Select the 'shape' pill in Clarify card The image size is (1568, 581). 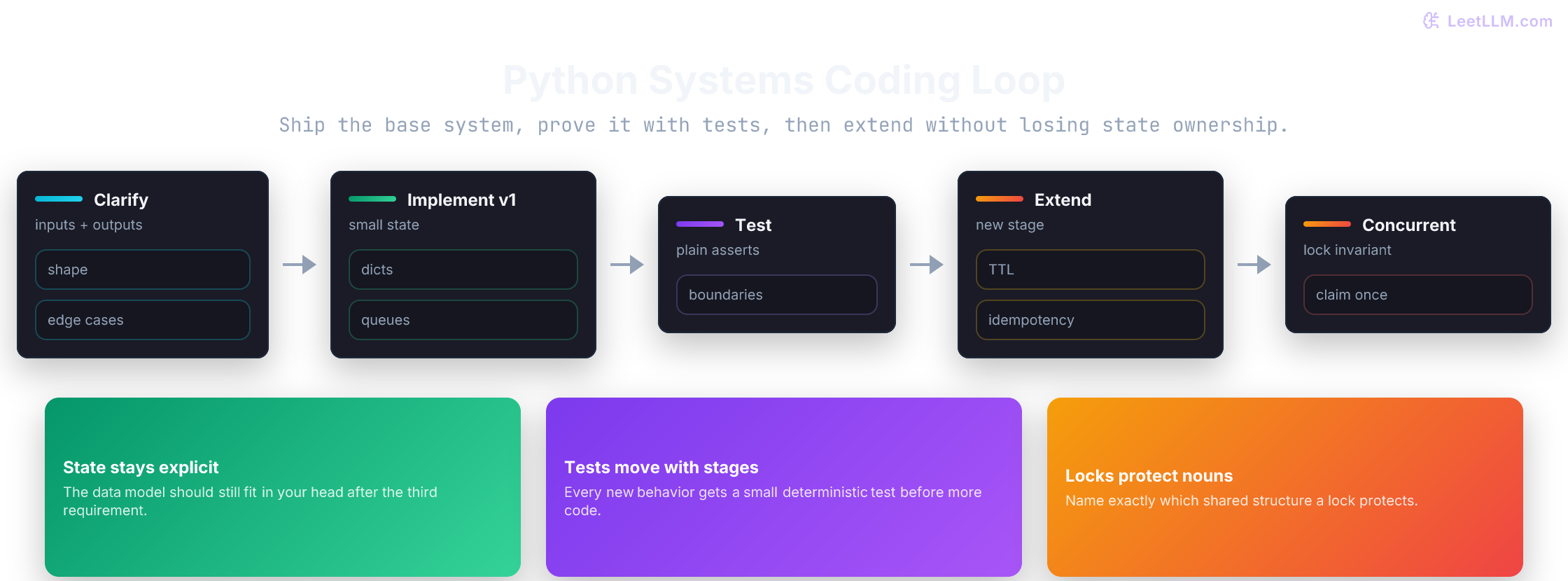[143, 269]
